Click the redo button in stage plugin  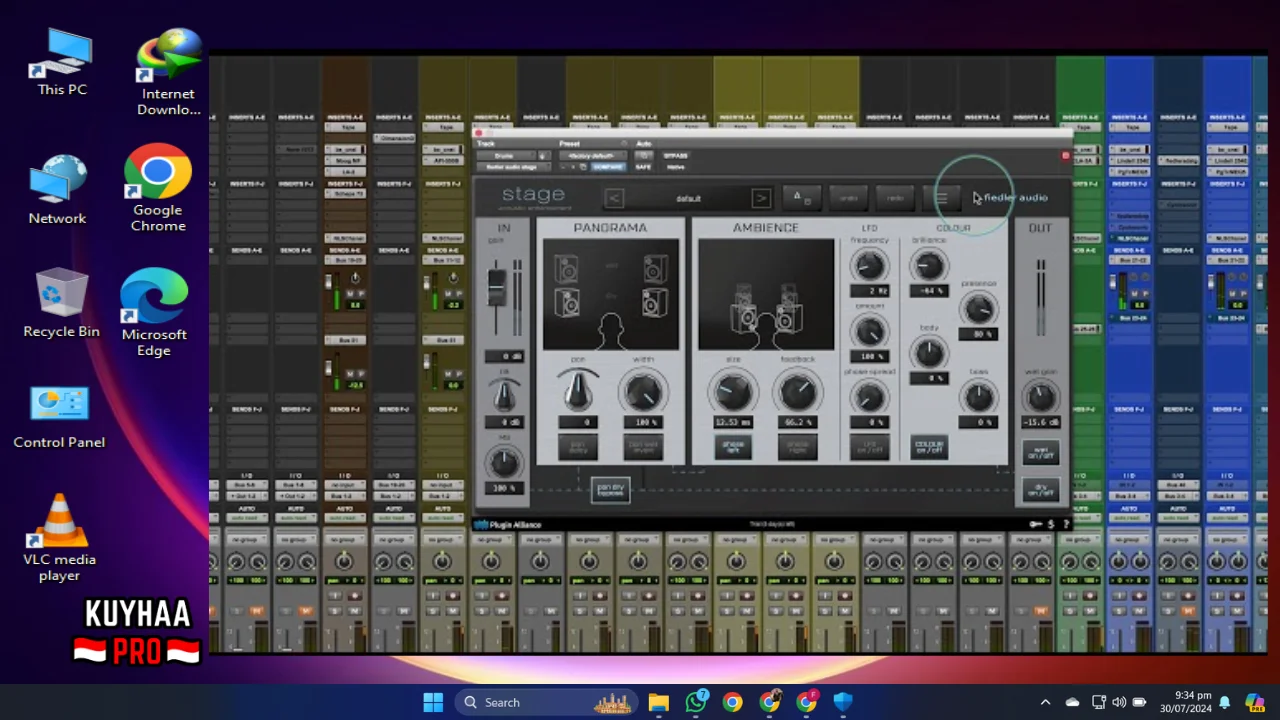click(895, 198)
